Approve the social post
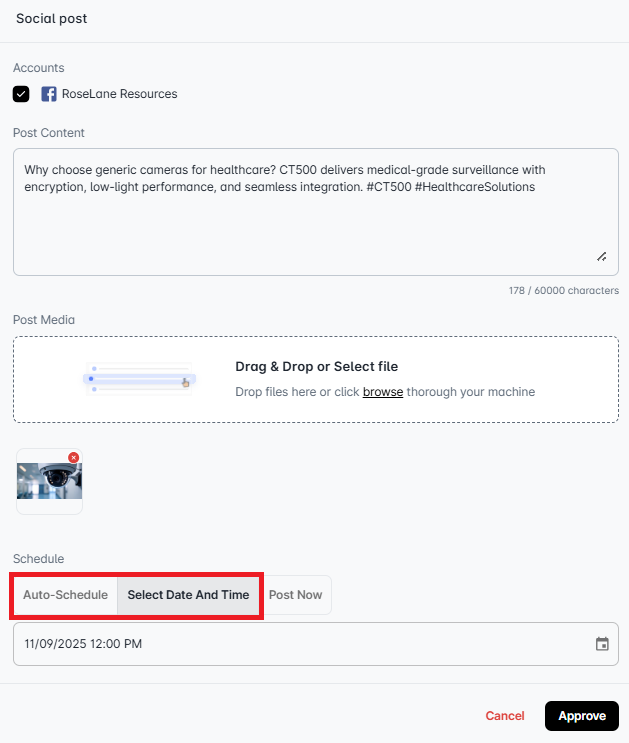The height and width of the screenshot is (743, 629). (582, 716)
